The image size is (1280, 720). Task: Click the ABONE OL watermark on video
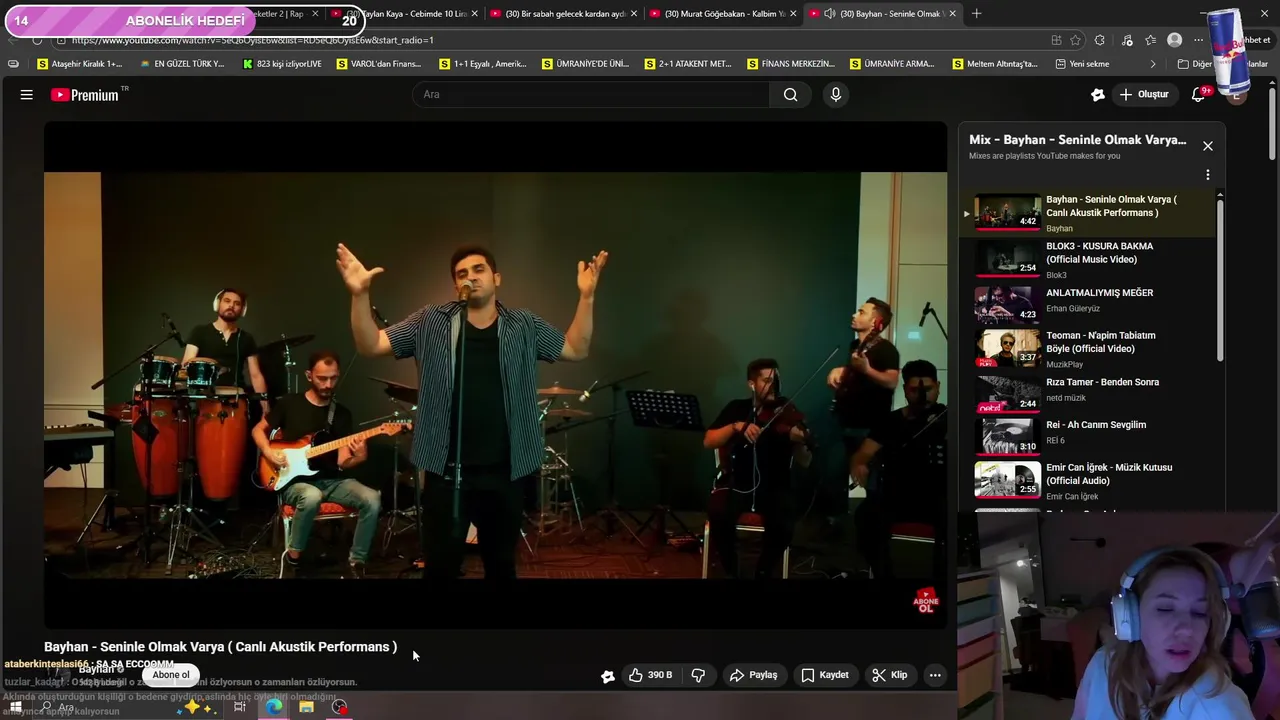(x=926, y=600)
